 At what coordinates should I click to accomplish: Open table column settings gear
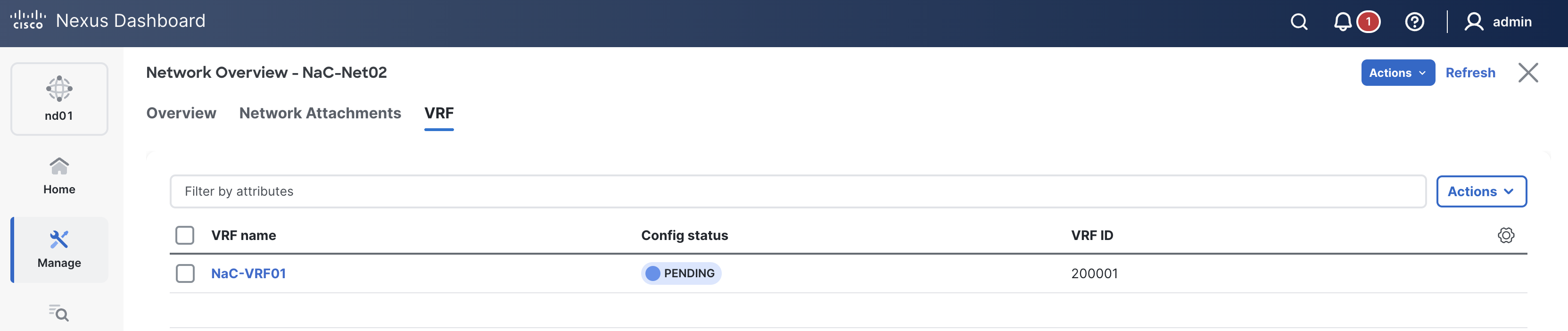coord(1505,235)
